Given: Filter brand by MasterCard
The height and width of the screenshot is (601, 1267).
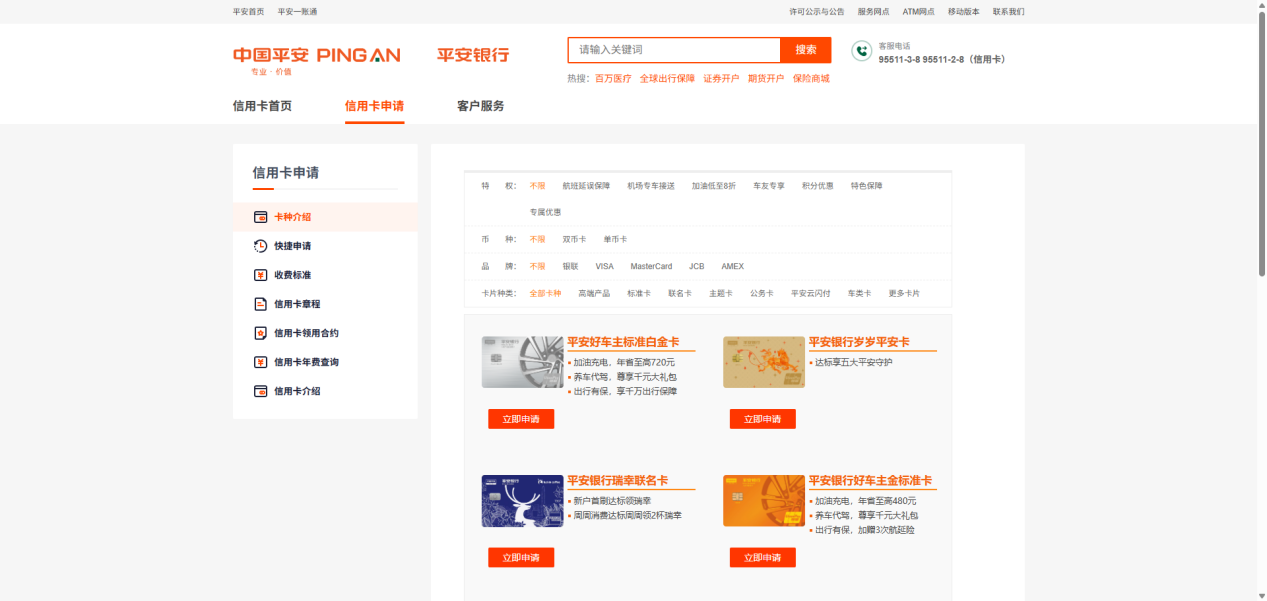Looking at the screenshot, I should (651, 266).
